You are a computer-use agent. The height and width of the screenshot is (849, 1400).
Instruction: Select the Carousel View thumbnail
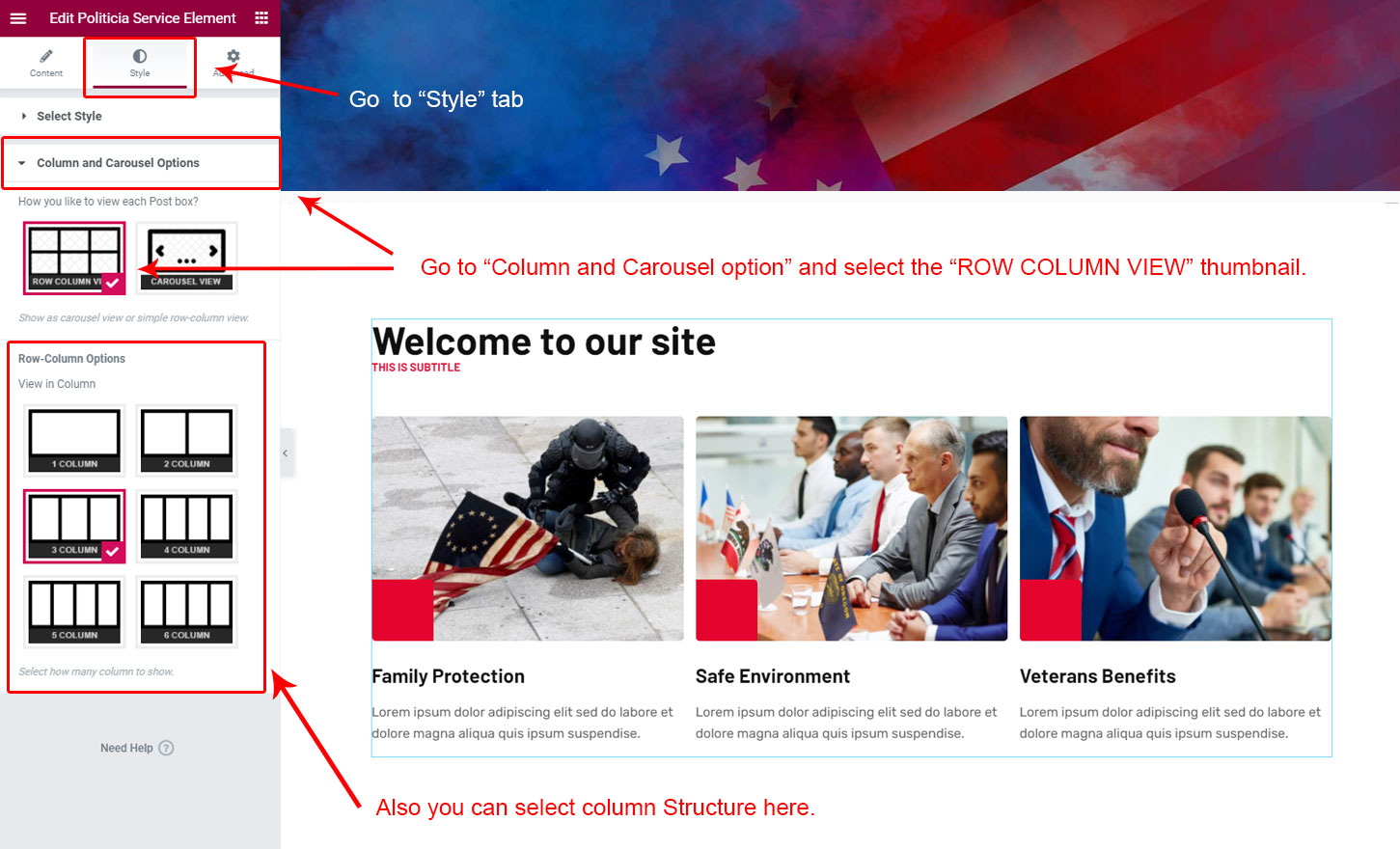pyautogui.click(x=186, y=258)
